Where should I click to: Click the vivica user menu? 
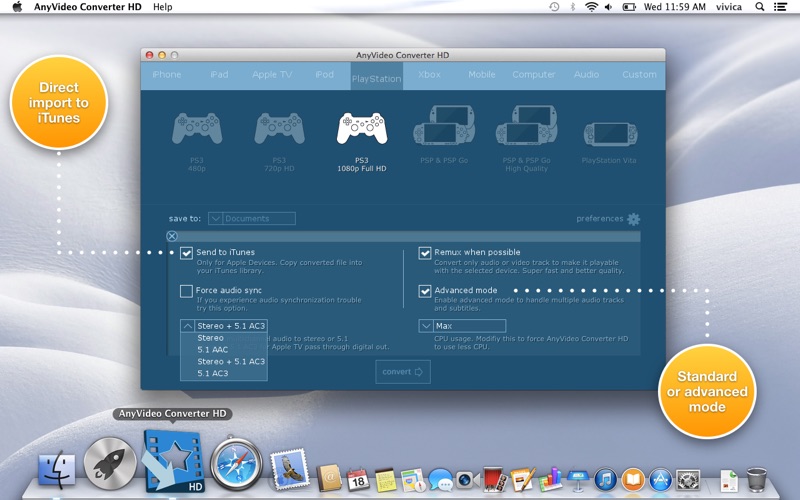point(729,7)
